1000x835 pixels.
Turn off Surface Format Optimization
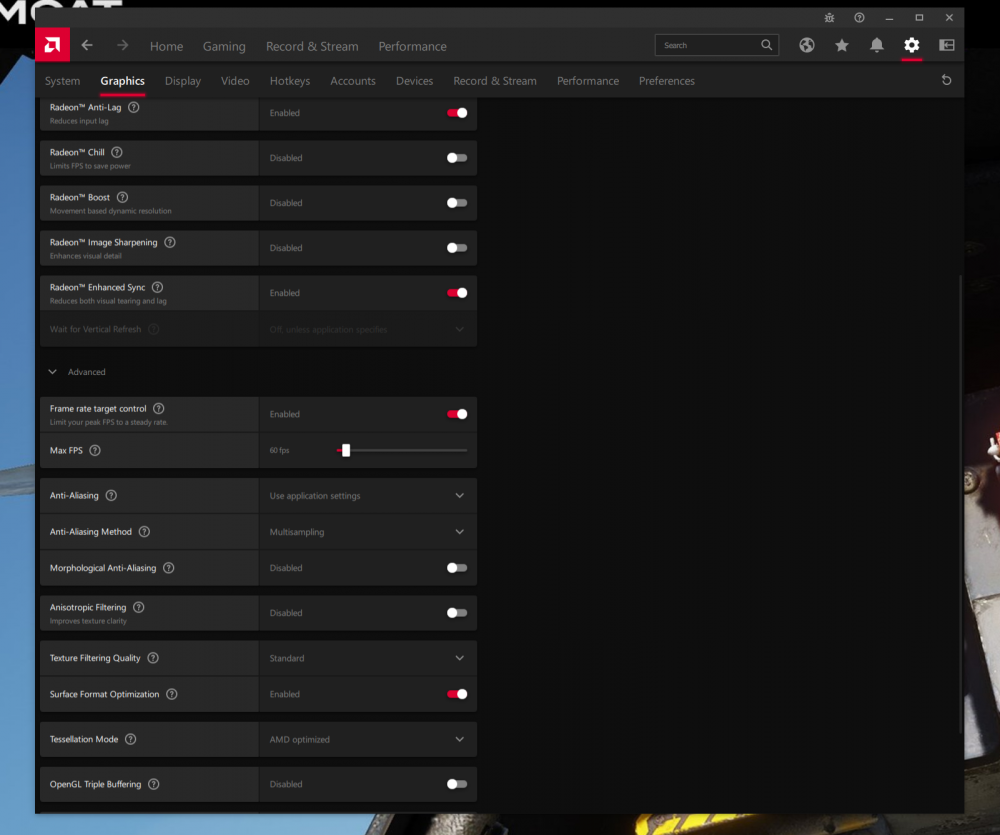coord(457,694)
